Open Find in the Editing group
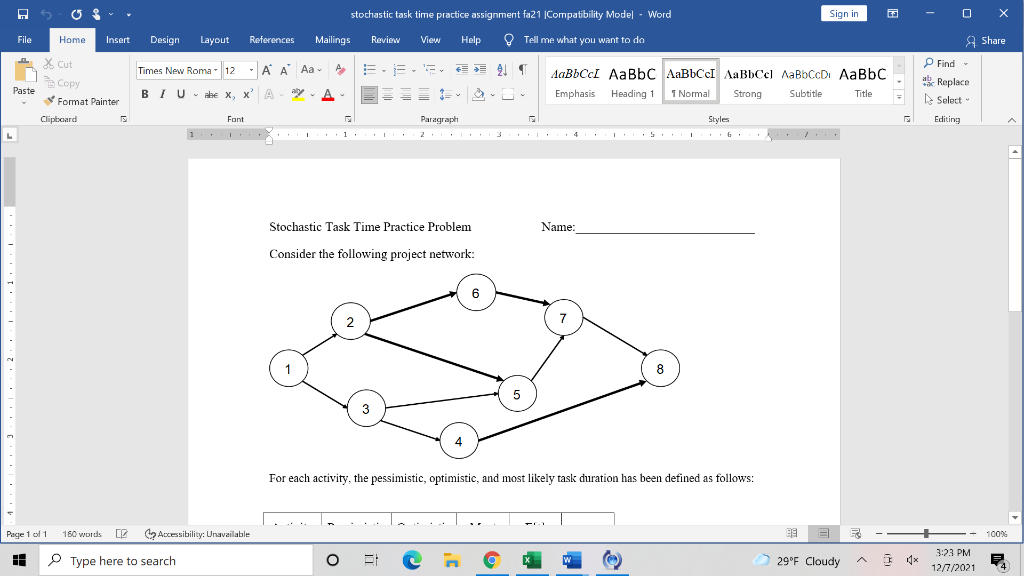Viewport: 1024px width, 576px height. point(944,62)
